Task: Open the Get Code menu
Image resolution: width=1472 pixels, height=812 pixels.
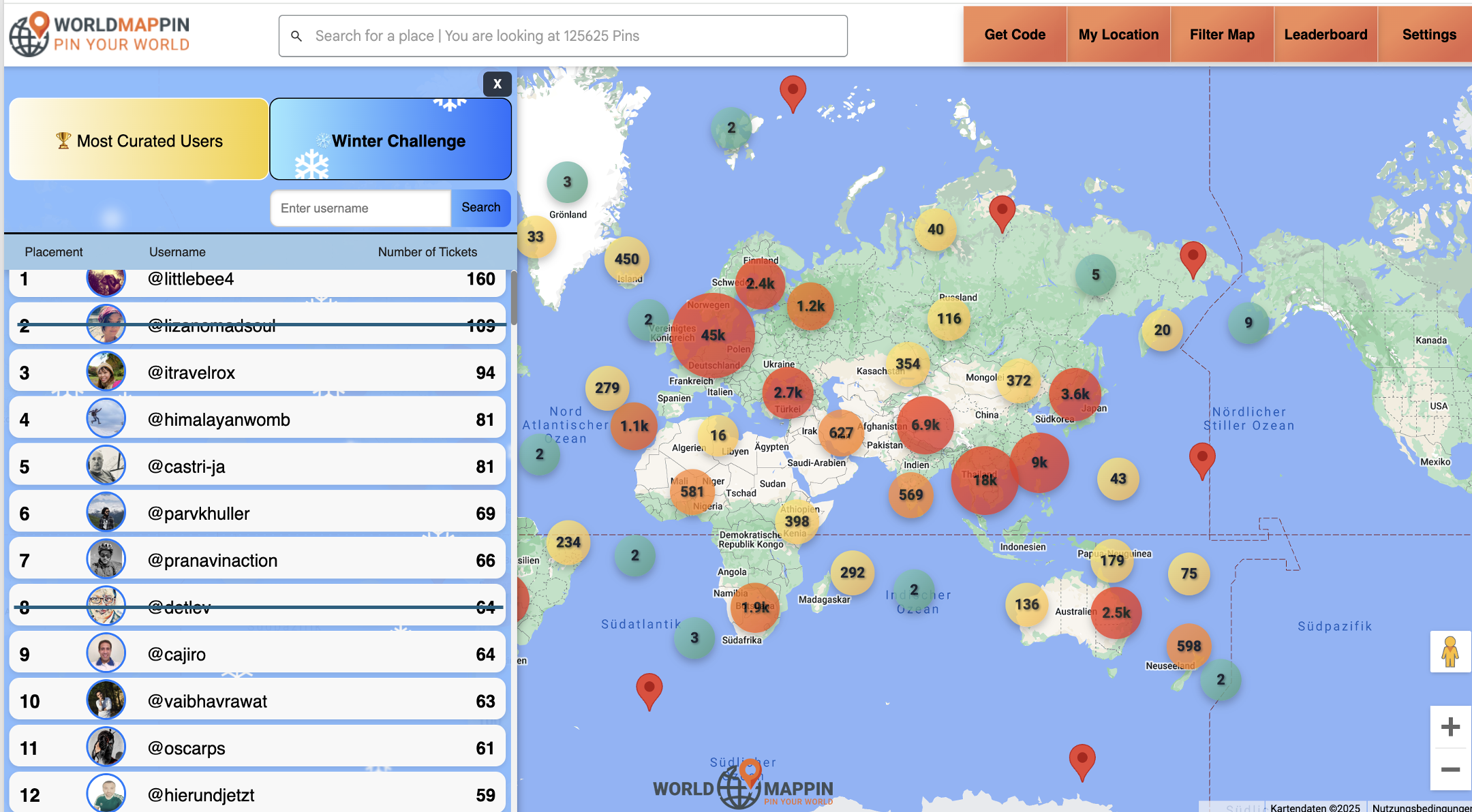Action: (1015, 35)
